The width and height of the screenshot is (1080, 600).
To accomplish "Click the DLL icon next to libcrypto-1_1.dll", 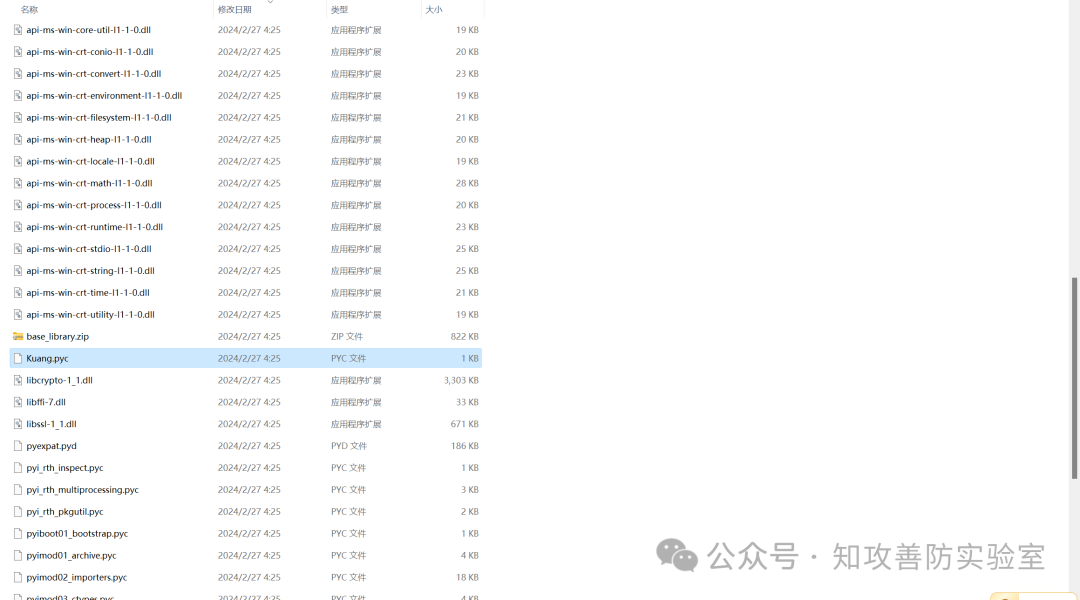I will point(17,380).
